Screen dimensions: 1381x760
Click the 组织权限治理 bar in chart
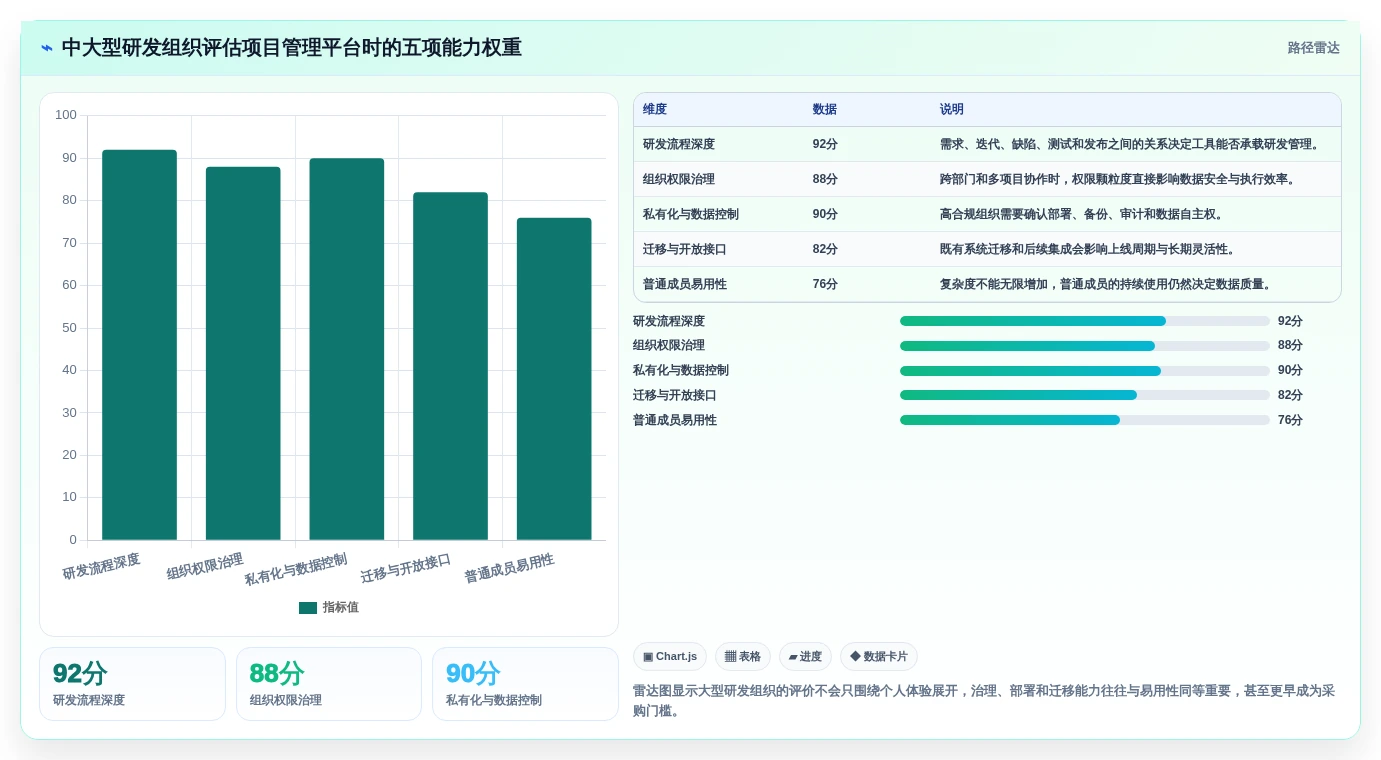coord(243,353)
